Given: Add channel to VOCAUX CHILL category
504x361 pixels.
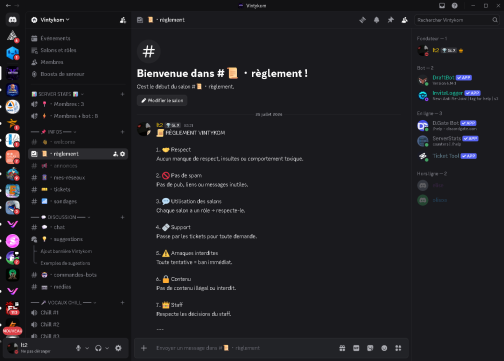Looking at the screenshot, I should pyautogui.click(x=122, y=303).
